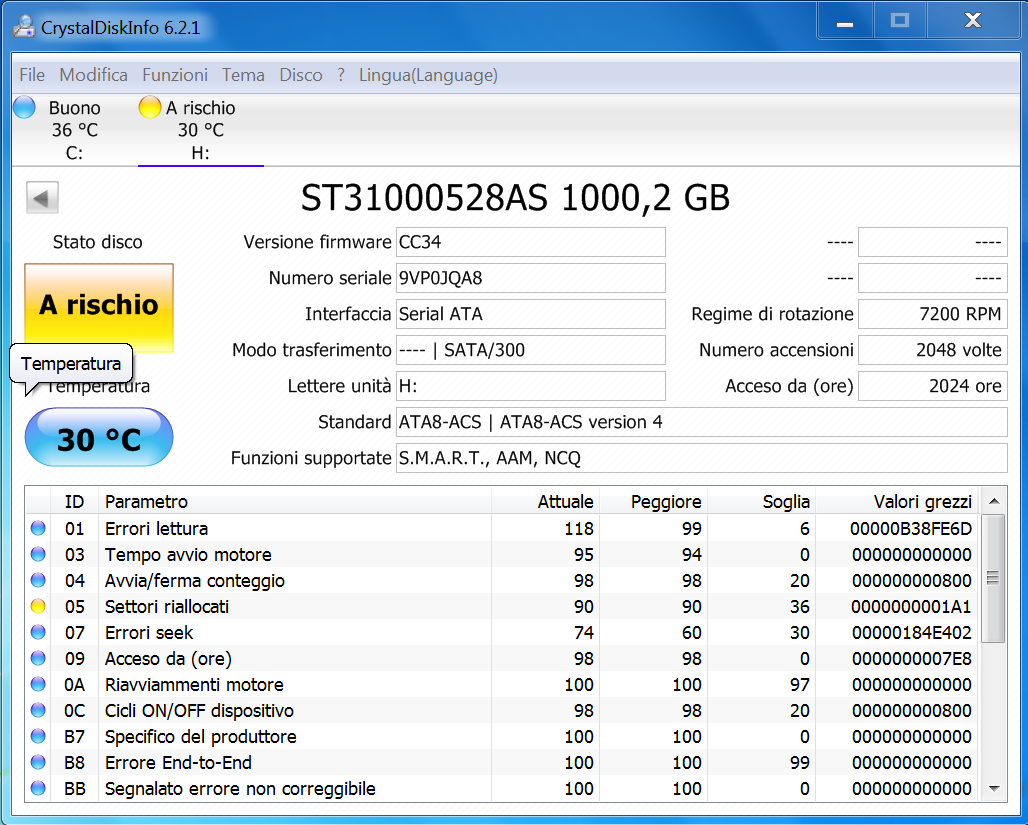Click the Acceso da (ore) value 2024 ore
Screen dimensions: 1028x825
933,386
